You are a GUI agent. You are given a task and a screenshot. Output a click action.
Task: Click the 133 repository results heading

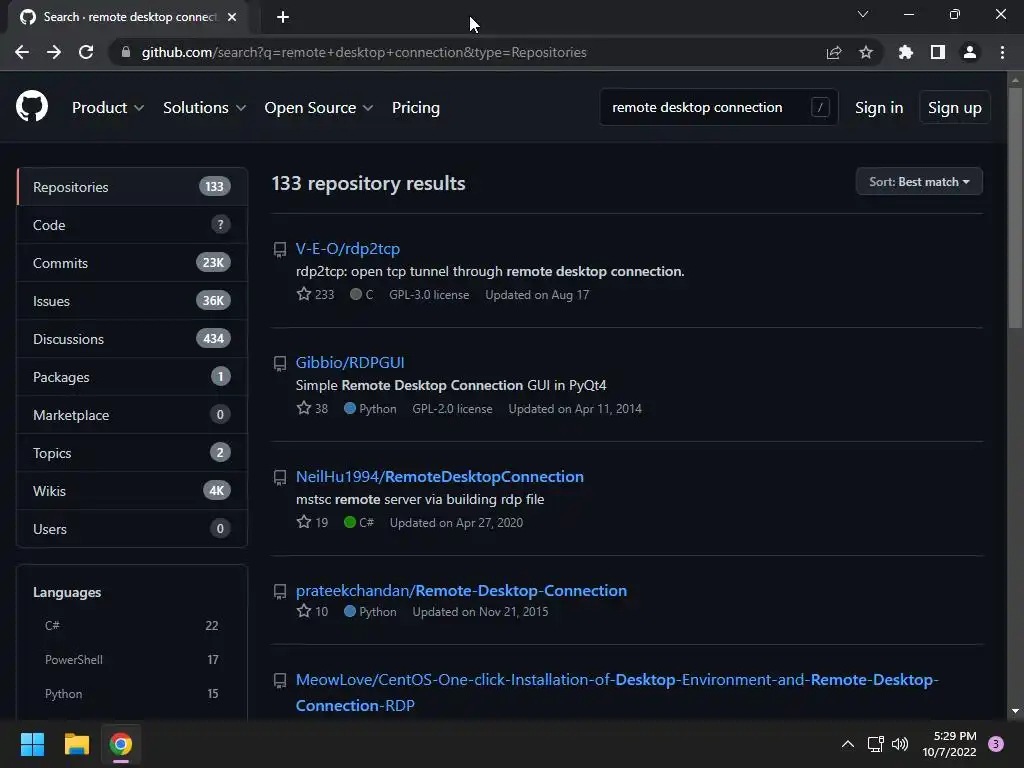[368, 184]
